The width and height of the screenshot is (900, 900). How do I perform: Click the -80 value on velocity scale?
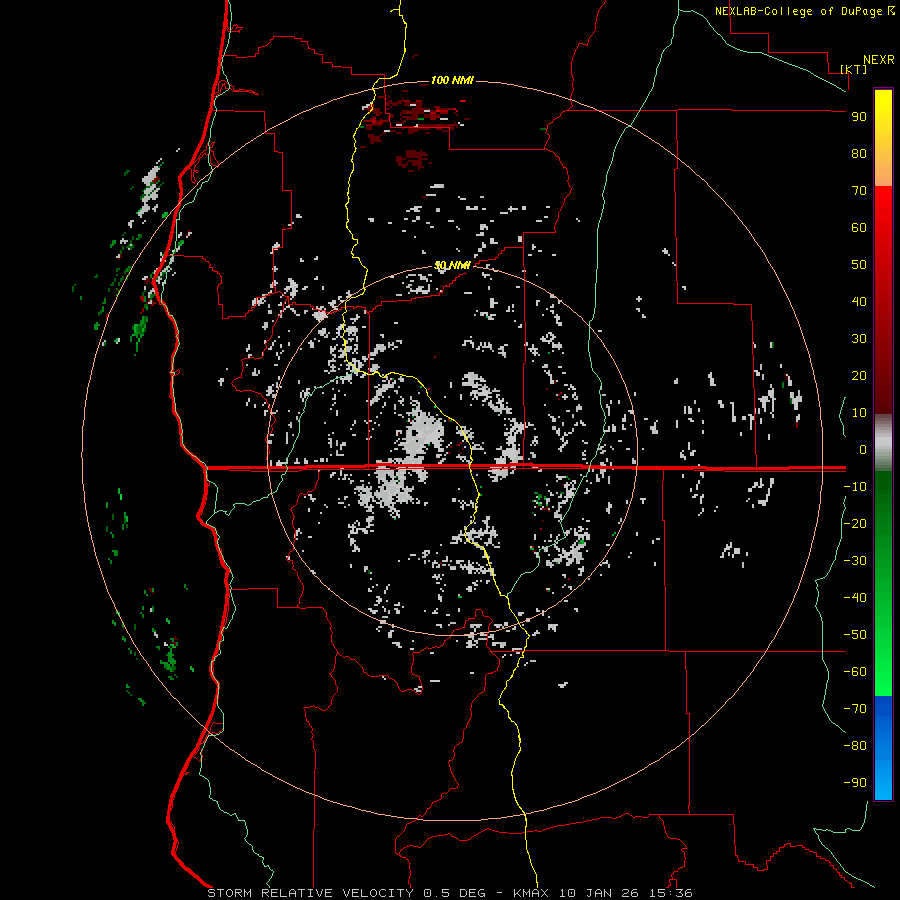[855, 746]
